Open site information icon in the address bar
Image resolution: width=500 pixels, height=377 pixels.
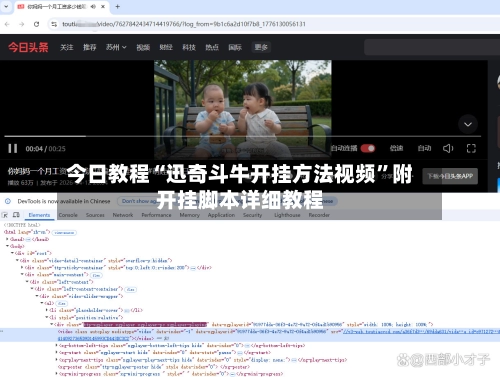click(x=54, y=24)
